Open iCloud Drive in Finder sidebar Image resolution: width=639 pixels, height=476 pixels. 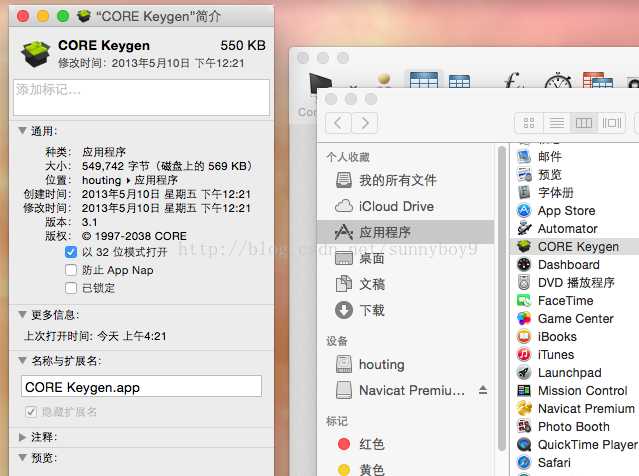[405, 206]
